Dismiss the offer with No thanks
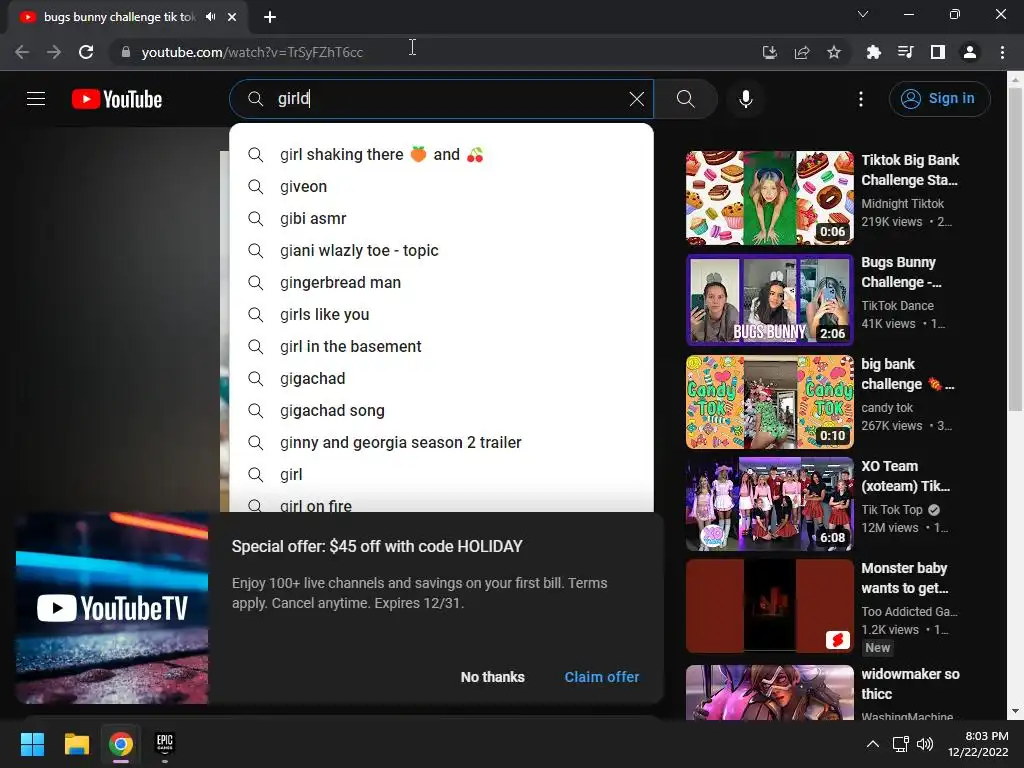The height and width of the screenshot is (768, 1024). click(x=492, y=677)
